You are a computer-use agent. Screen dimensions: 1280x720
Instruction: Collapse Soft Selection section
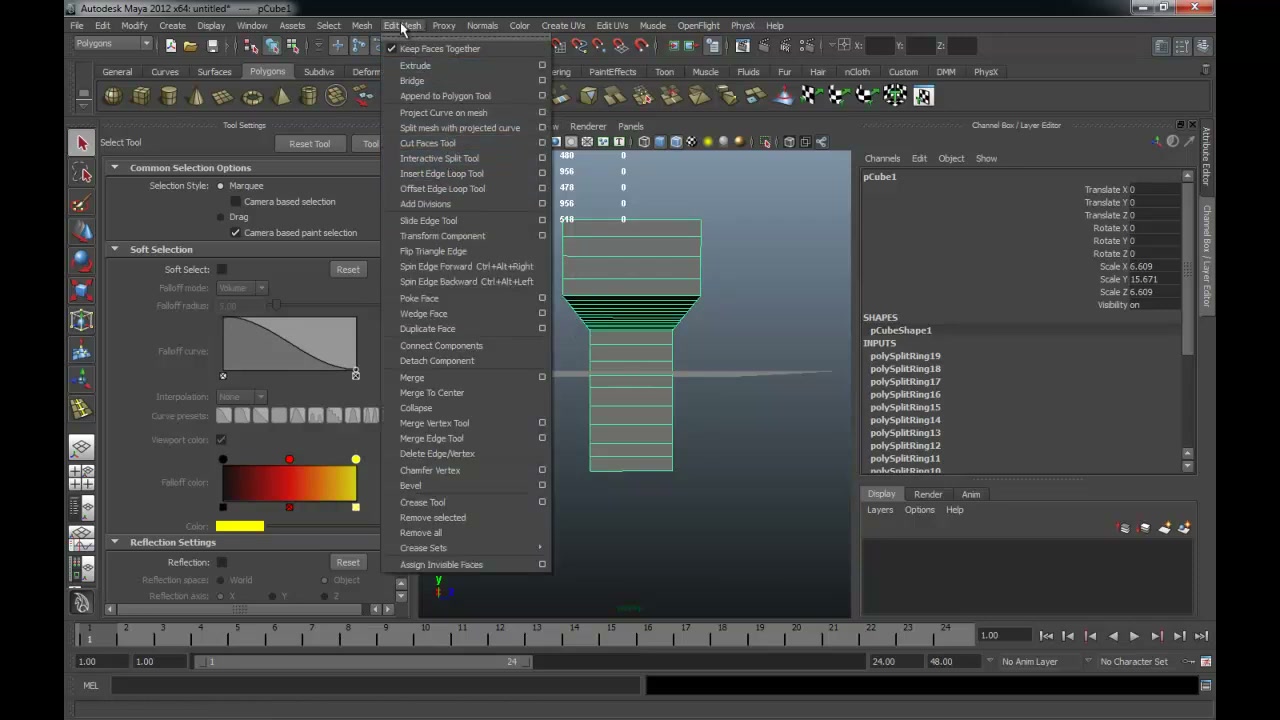tap(114, 249)
